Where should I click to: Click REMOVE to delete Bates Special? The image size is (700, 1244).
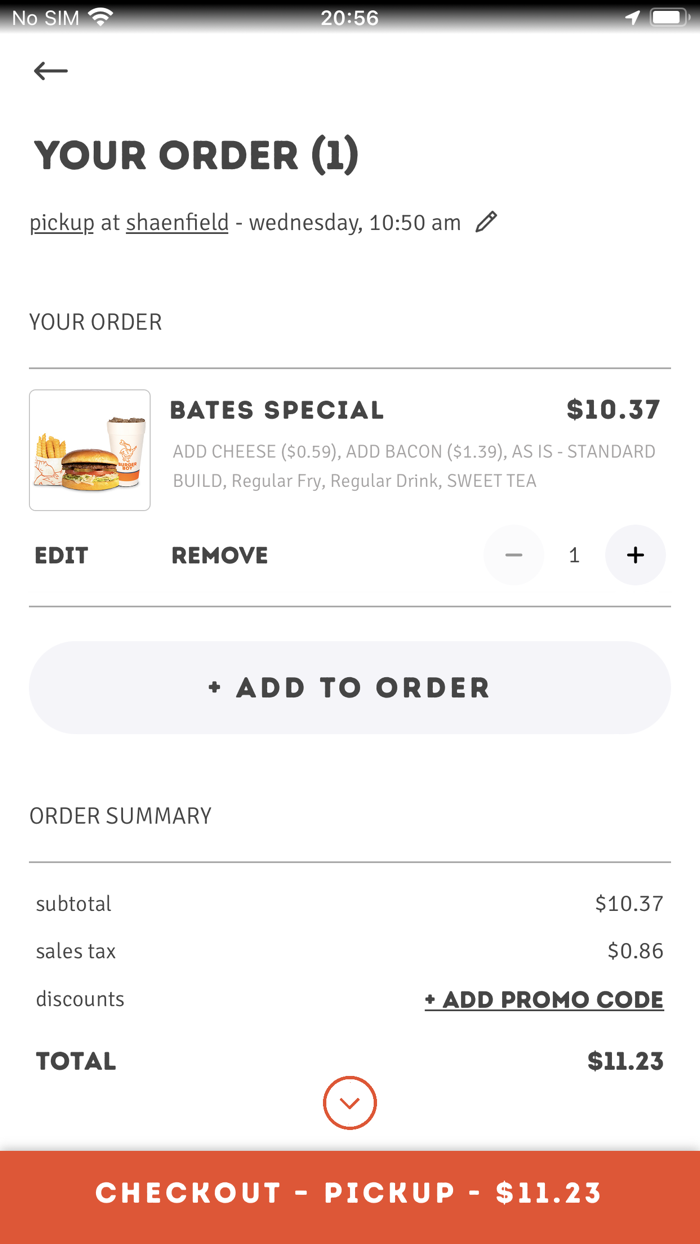219,555
